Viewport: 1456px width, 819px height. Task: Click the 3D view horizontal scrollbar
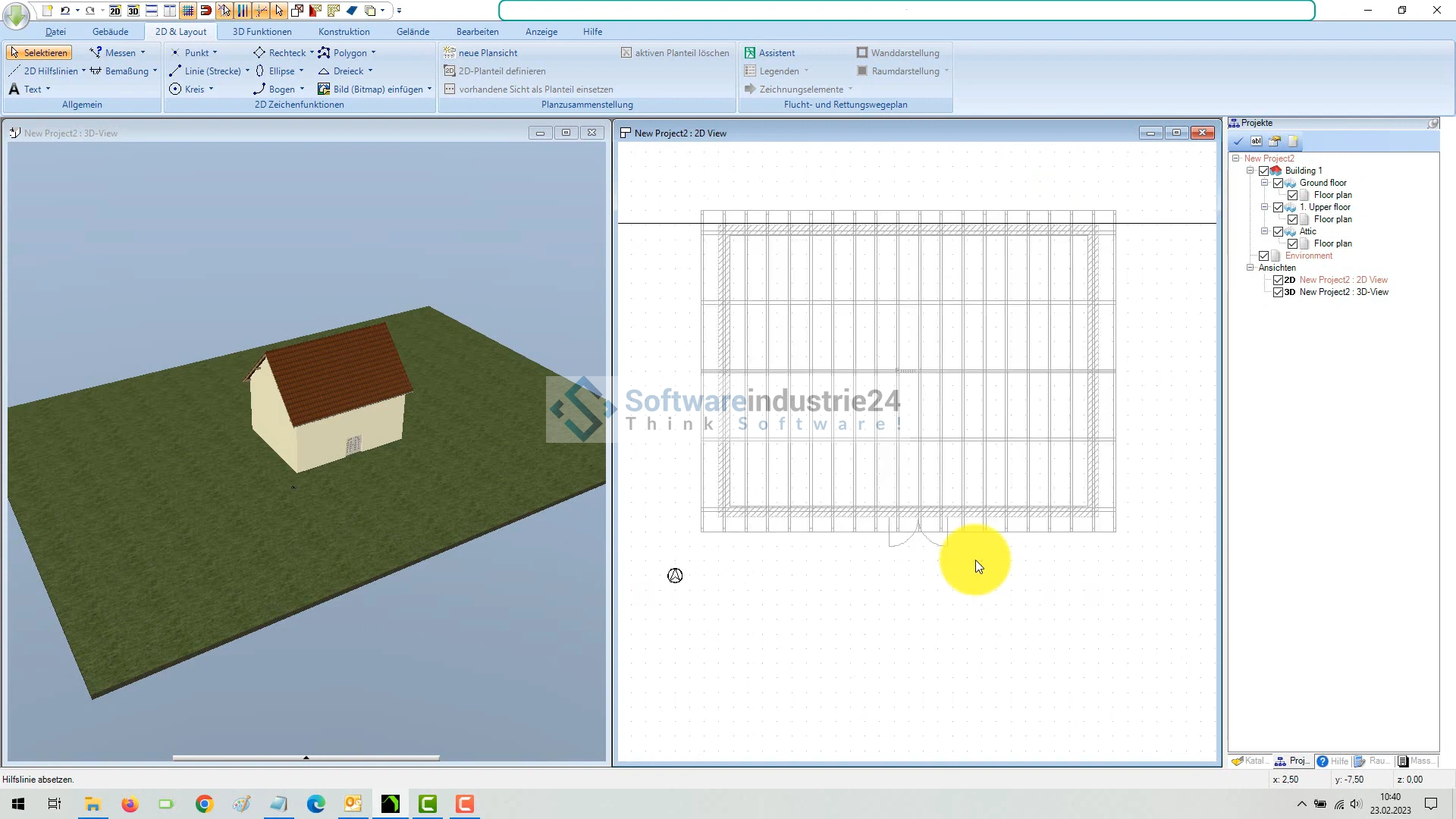coord(306,758)
